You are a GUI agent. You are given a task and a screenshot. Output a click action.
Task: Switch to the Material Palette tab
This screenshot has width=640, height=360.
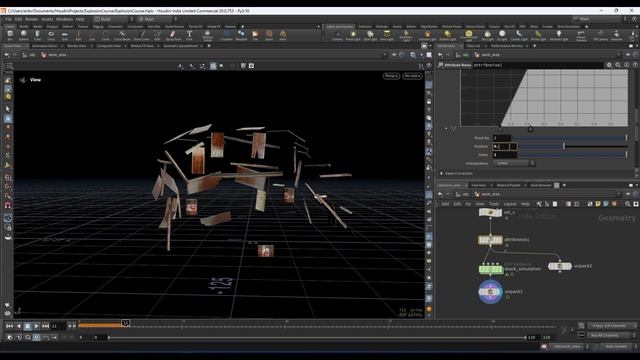pos(508,185)
